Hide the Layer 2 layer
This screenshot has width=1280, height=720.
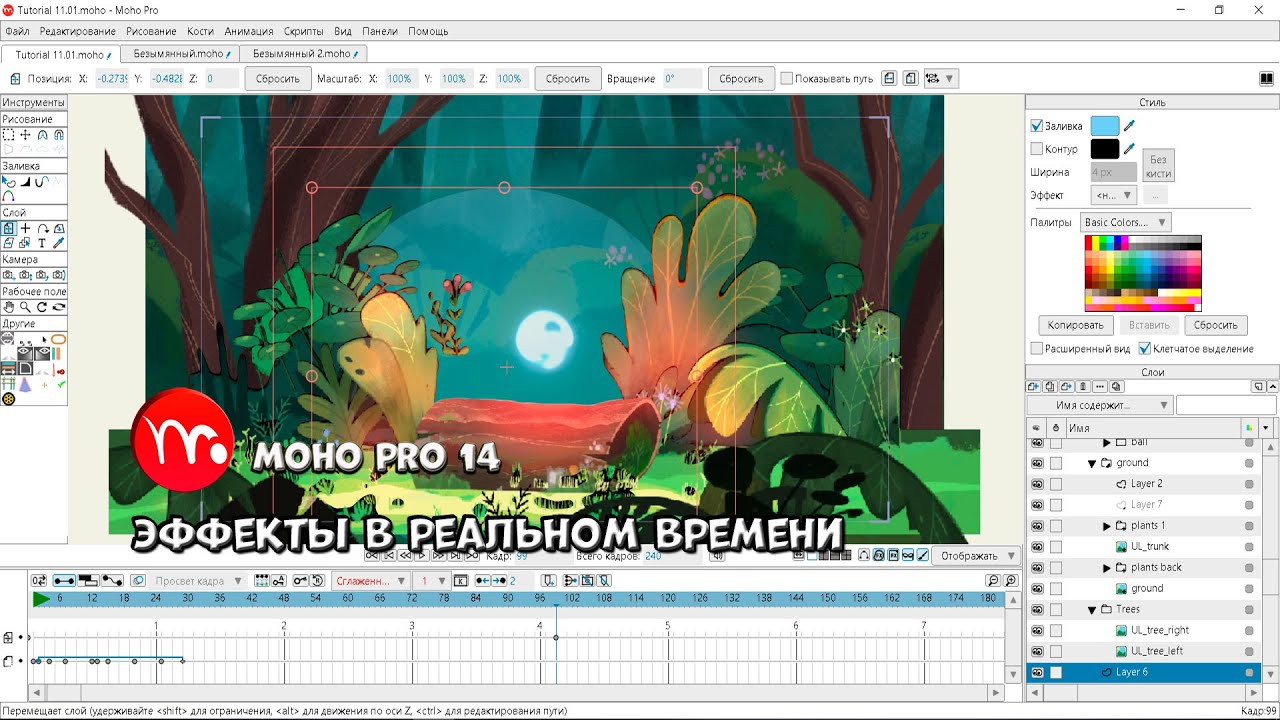pos(1037,484)
